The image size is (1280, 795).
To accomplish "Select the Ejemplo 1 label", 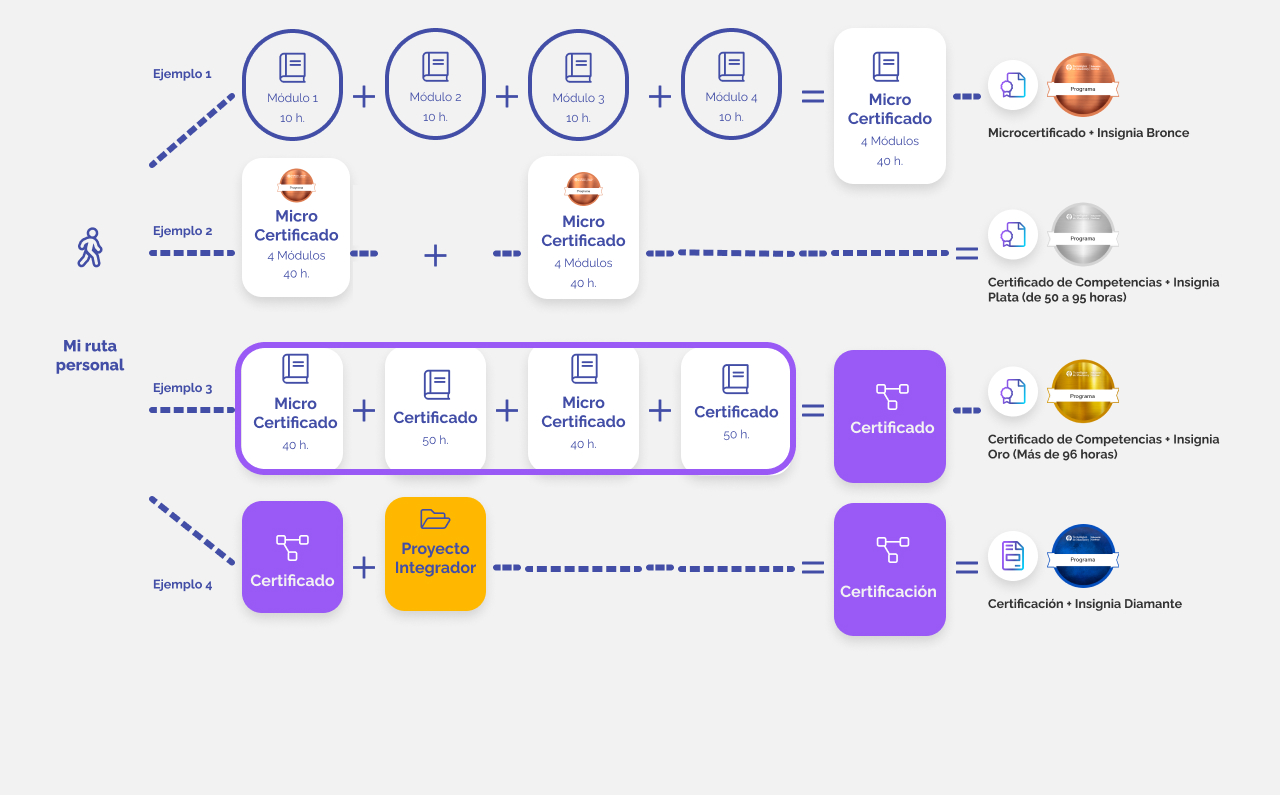I will [182, 74].
